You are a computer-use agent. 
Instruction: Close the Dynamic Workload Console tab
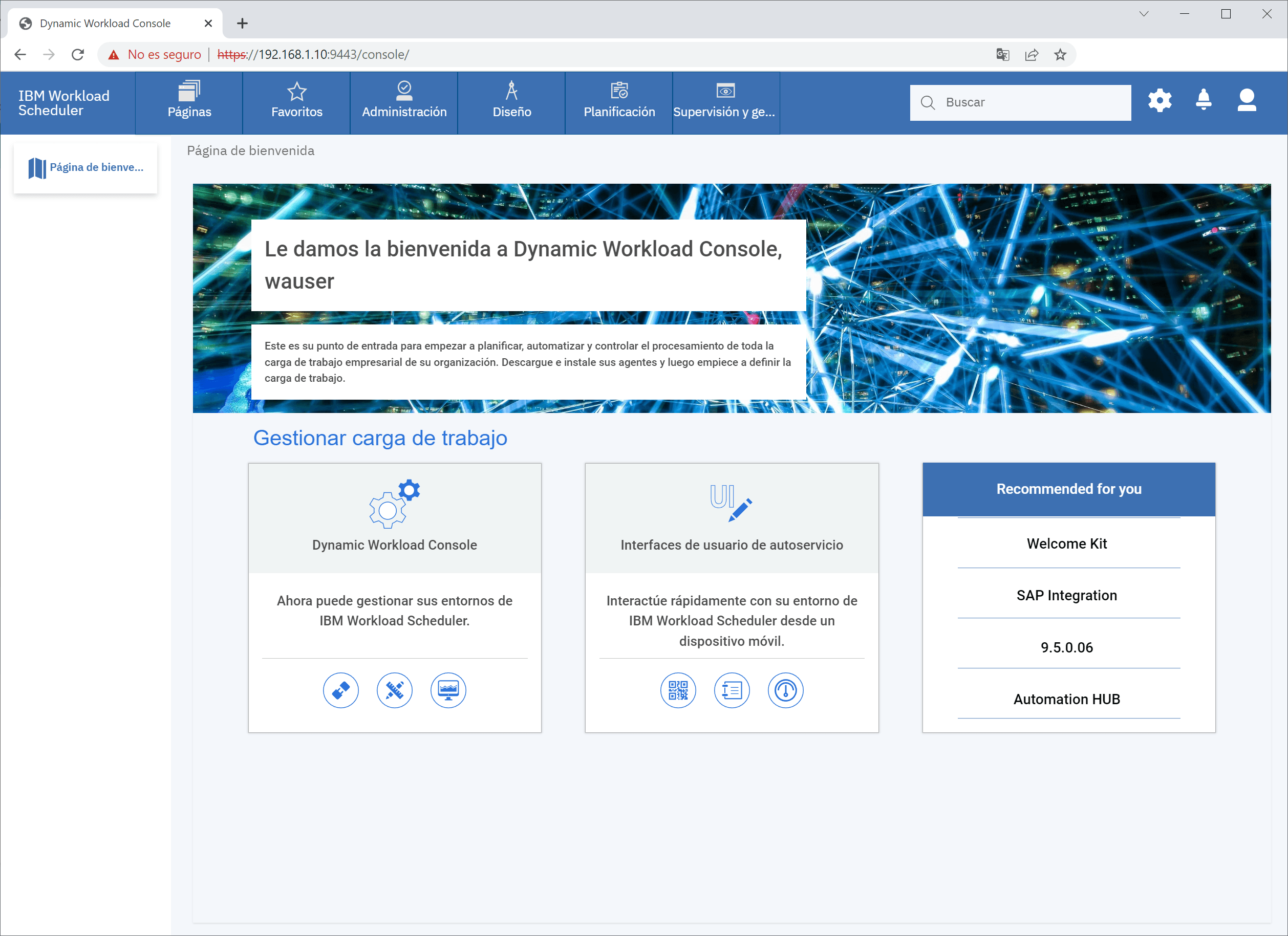point(208,23)
